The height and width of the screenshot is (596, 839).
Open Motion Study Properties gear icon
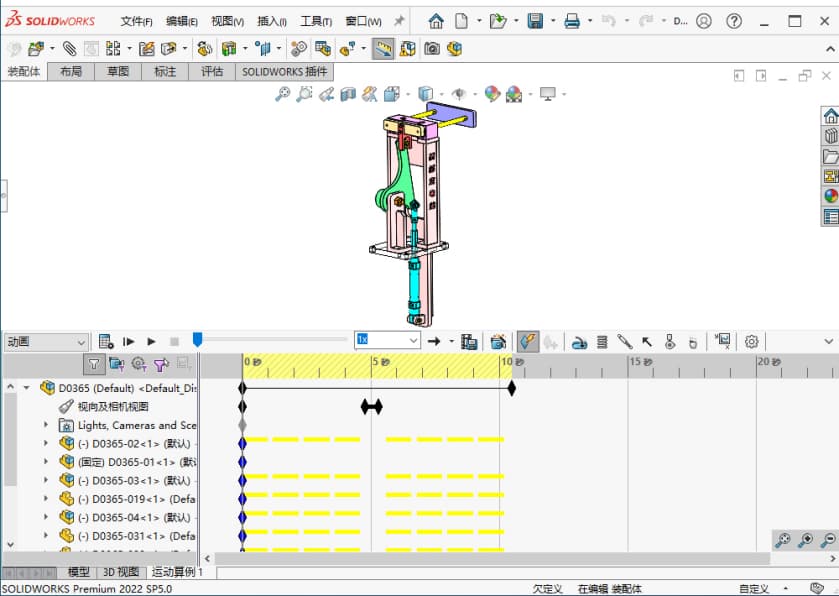(752, 341)
